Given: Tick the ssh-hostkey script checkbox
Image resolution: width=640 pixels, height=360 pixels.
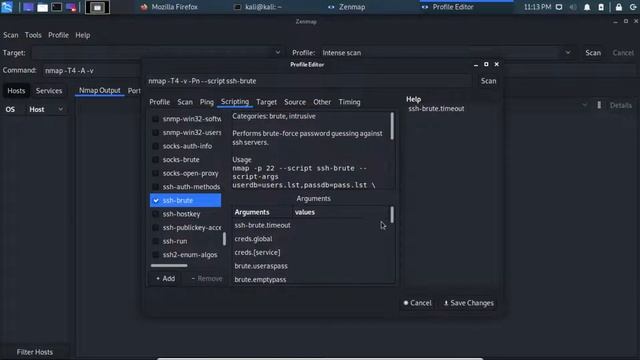Looking at the screenshot, I should [156, 214].
